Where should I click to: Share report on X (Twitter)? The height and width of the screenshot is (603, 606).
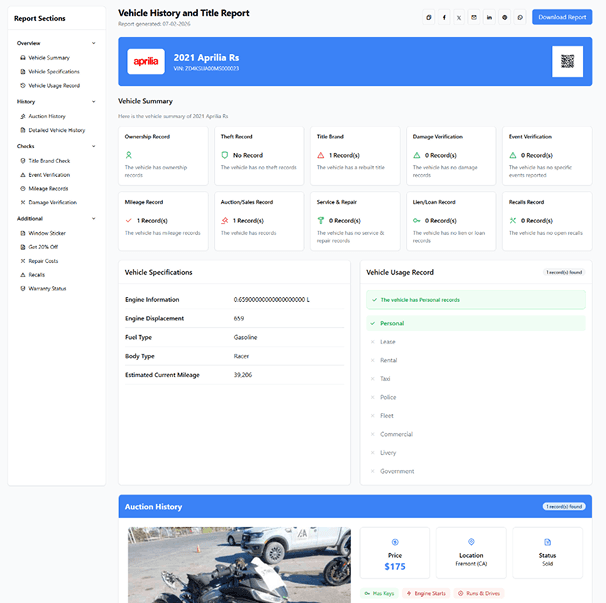pos(459,17)
